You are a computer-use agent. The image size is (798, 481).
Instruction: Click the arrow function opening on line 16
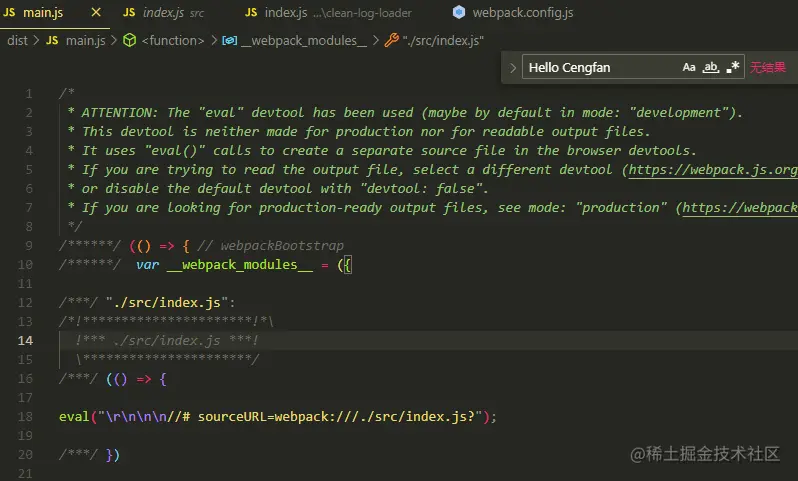136,379
